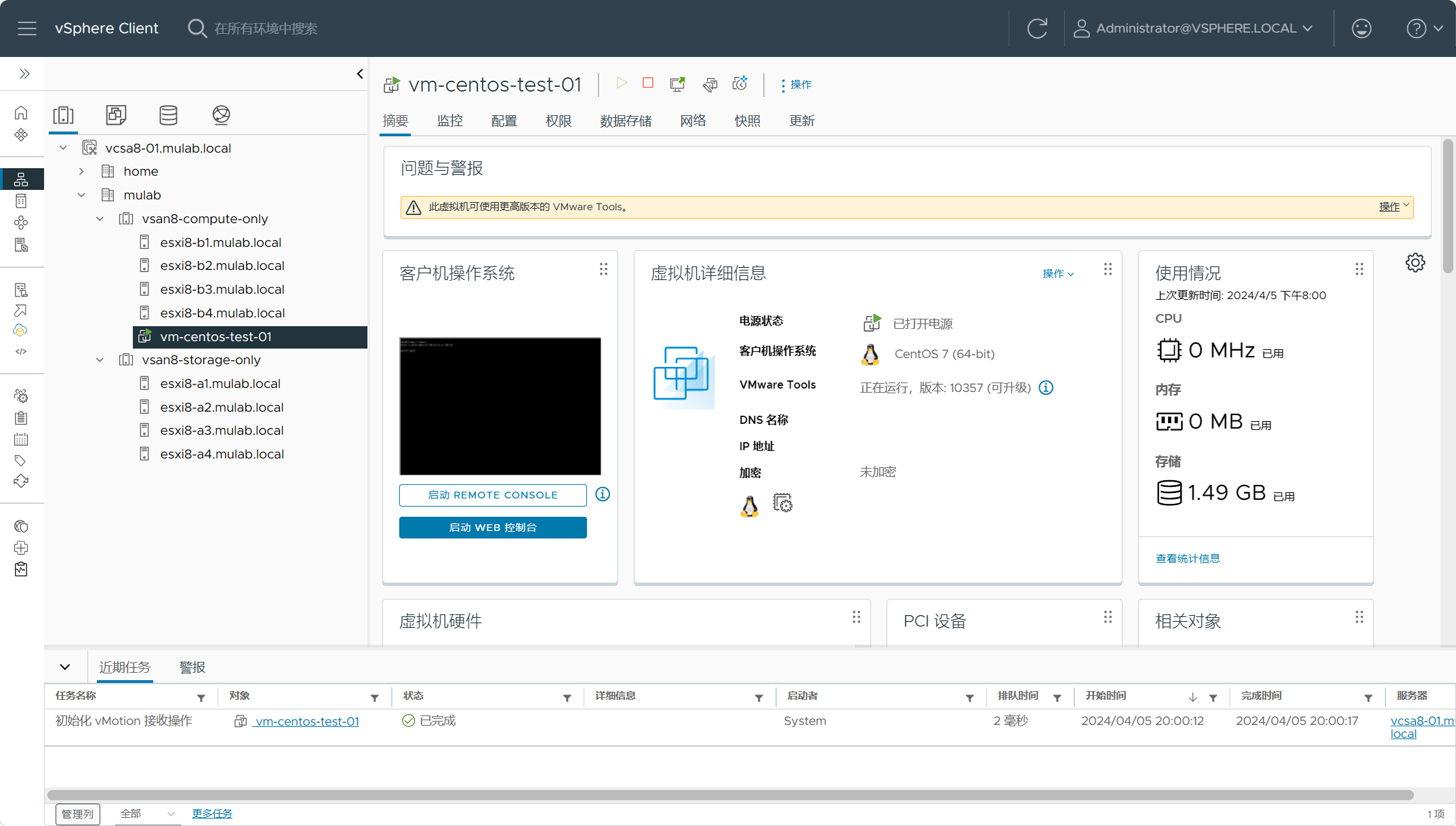The width and height of the screenshot is (1456, 826).
Task: Open vm-centos-test-01 link in task row
Action: click(x=307, y=722)
